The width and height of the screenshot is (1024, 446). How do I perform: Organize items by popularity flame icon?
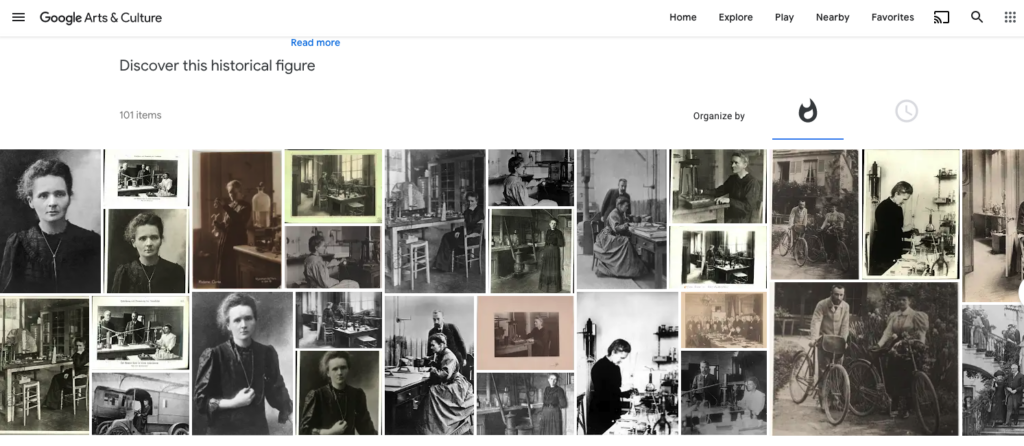point(808,112)
